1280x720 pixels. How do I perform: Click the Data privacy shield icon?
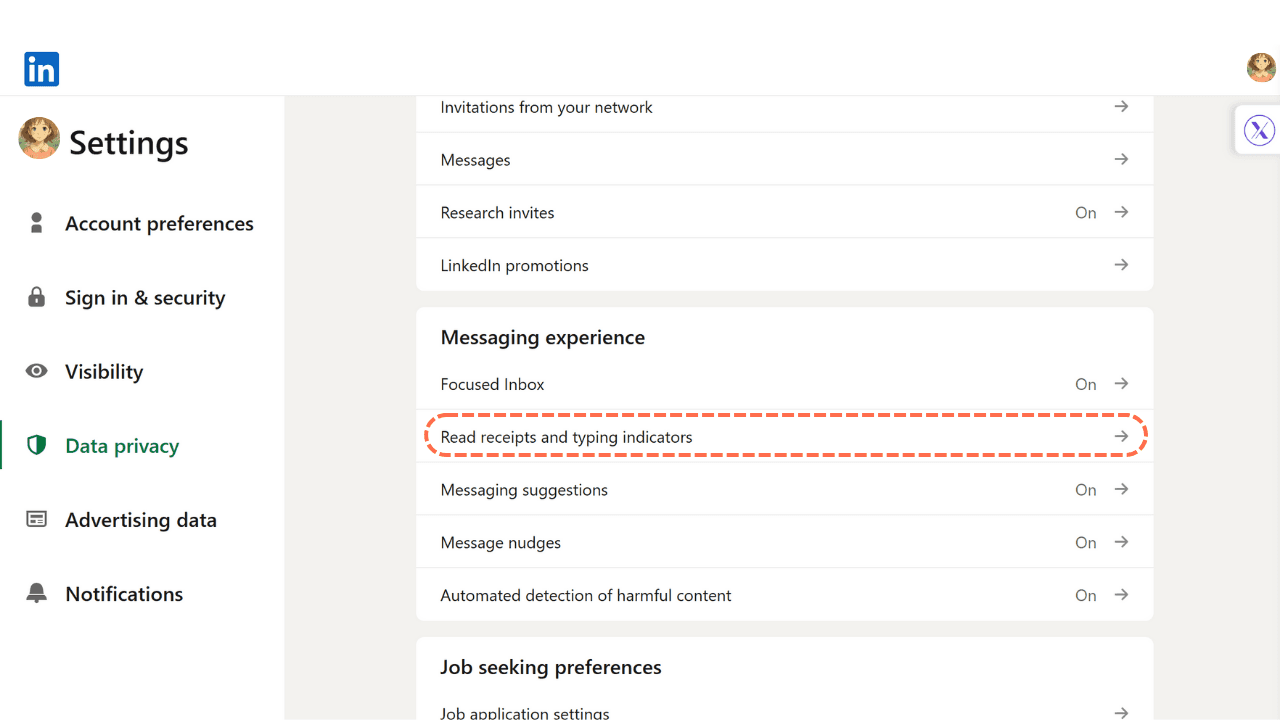(x=36, y=445)
